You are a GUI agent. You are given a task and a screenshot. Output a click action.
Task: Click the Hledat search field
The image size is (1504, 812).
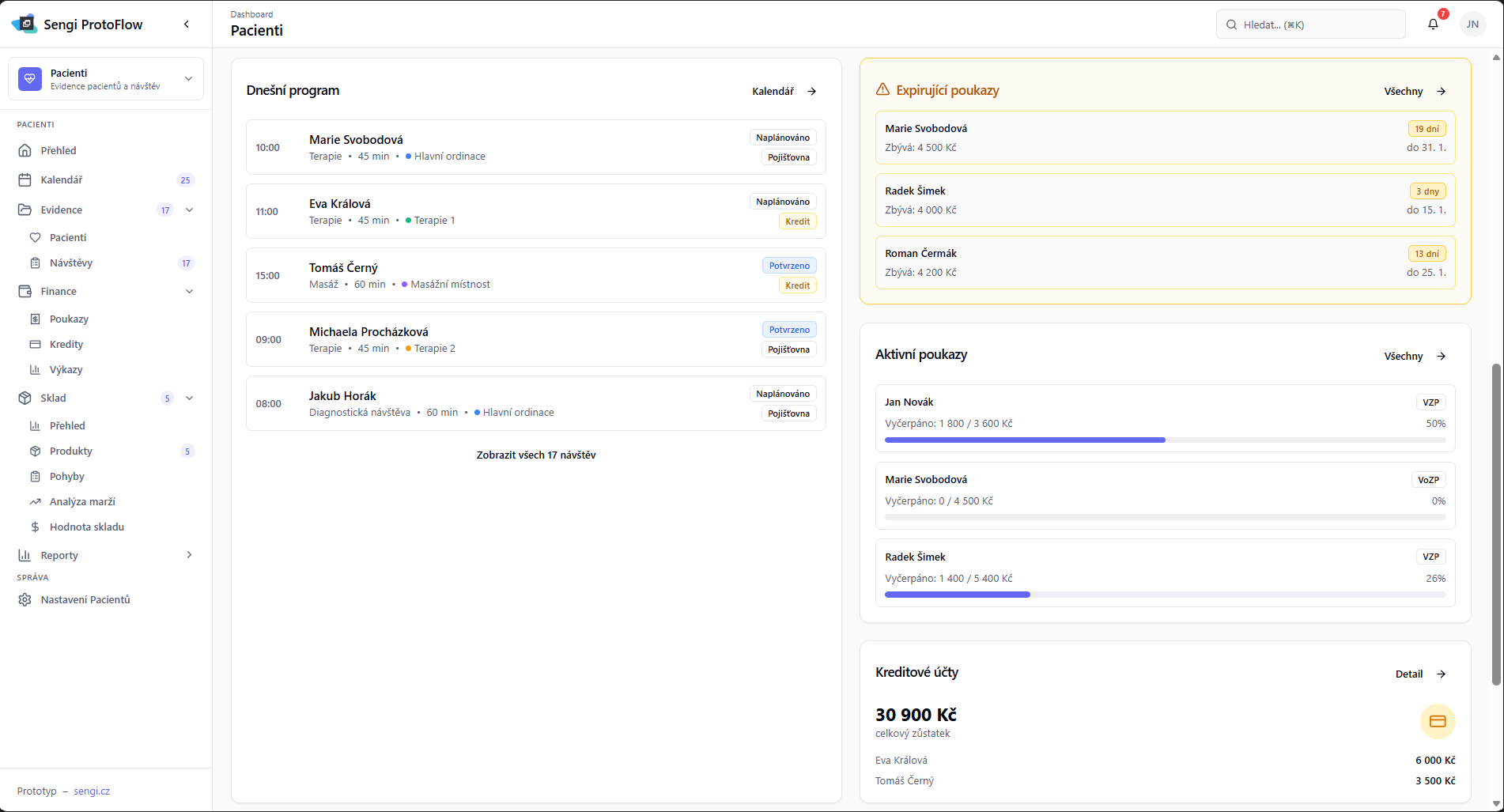tap(1310, 24)
